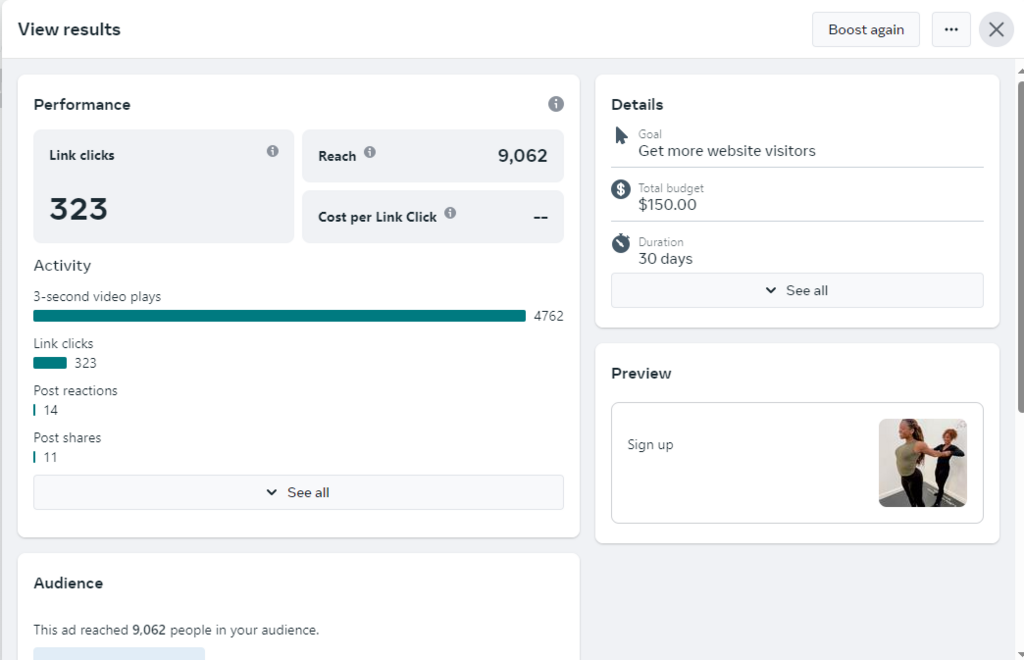Click the 3-second video plays bar
1024x660 pixels.
pyautogui.click(x=279, y=316)
